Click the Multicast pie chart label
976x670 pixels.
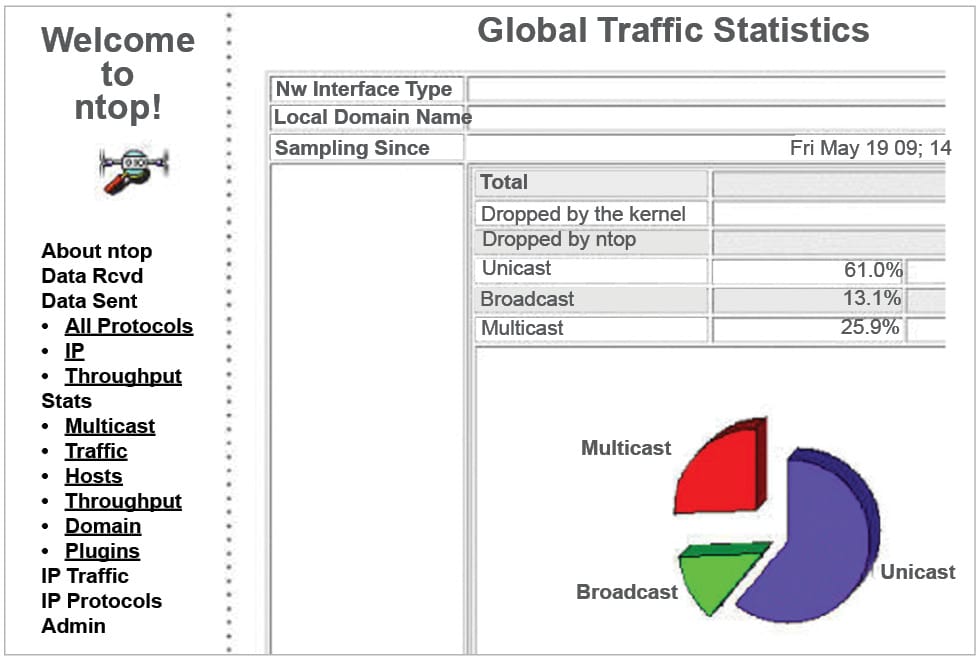pos(626,448)
